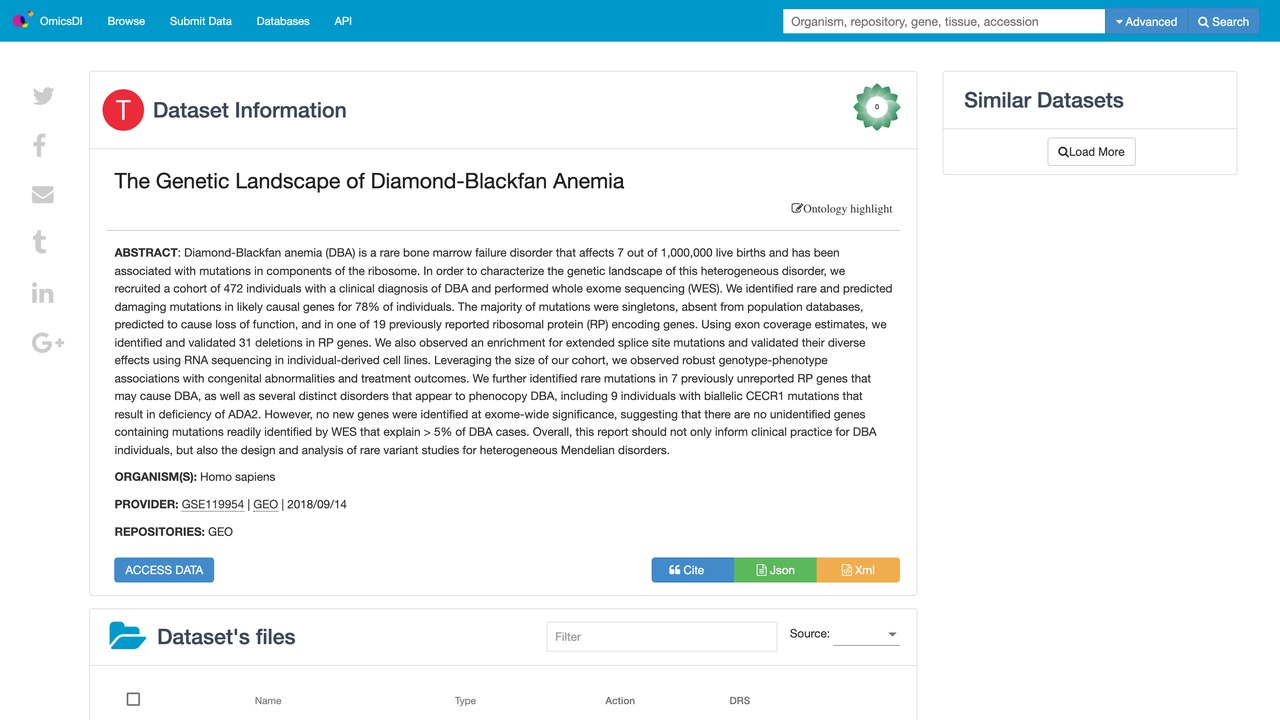Screen dimensions: 1280x720
Task: Click the dataset title text
Action: pos(369,181)
